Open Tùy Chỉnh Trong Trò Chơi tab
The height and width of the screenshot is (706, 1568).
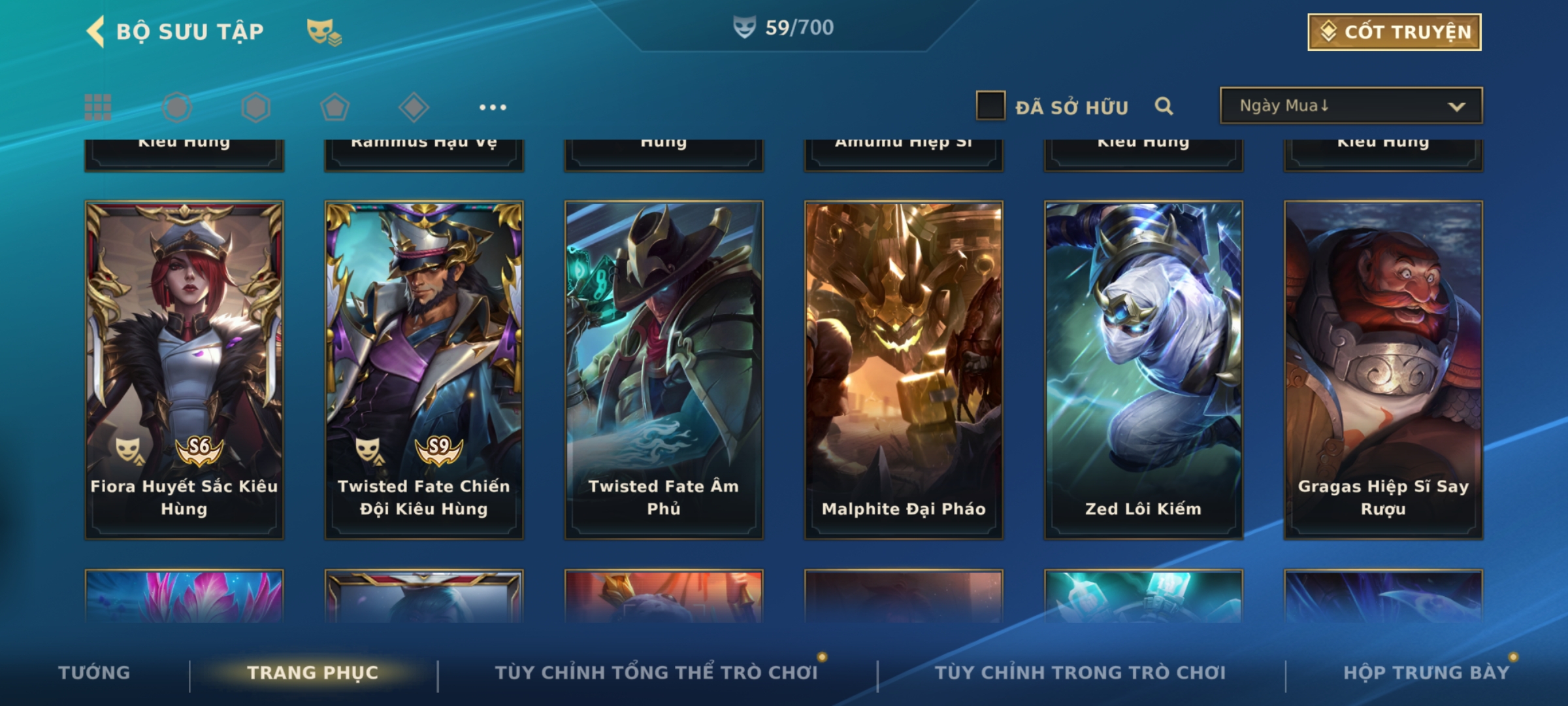pos(1080,673)
